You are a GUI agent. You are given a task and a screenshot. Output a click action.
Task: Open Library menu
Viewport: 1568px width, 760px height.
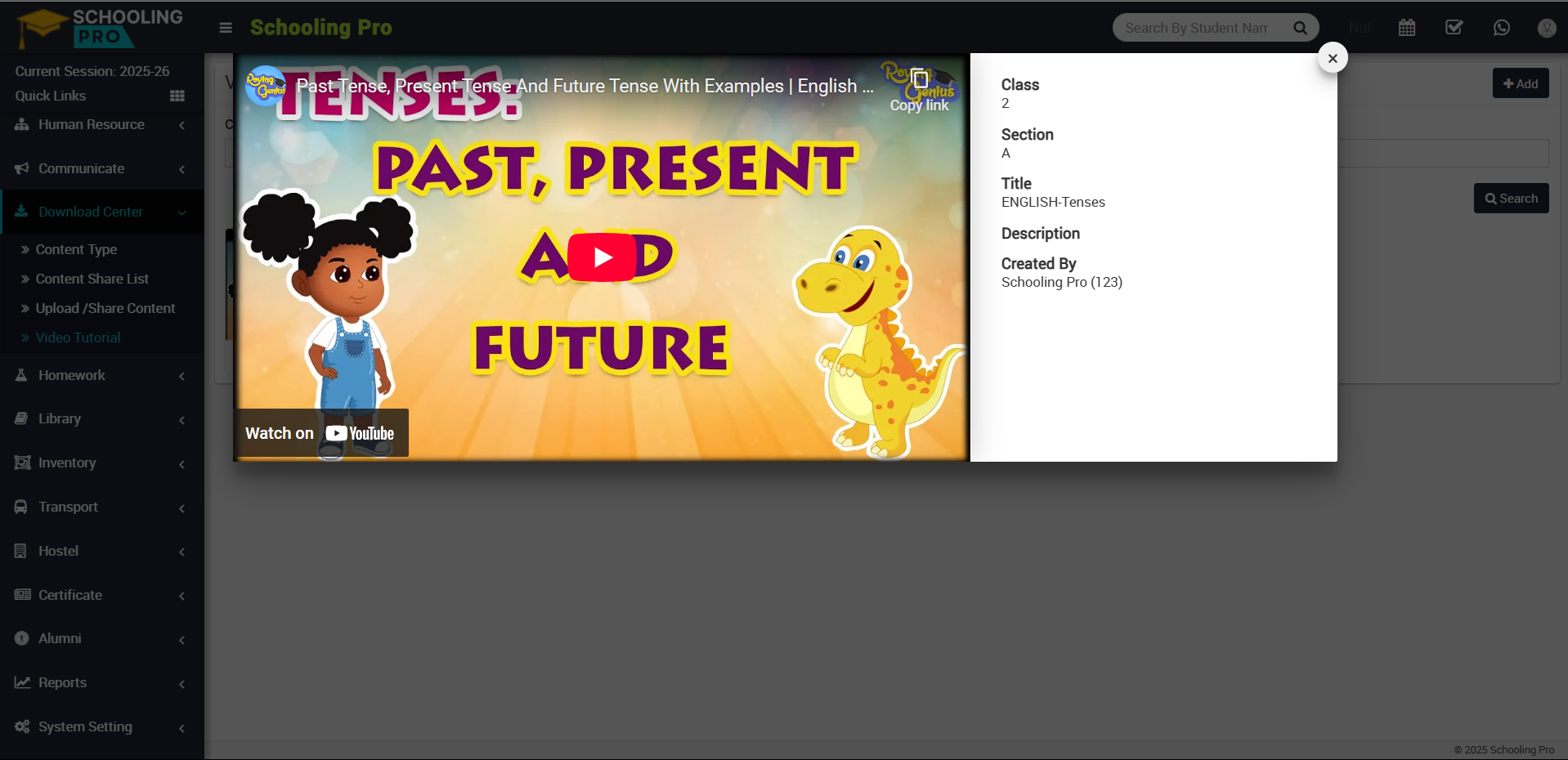[102, 418]
